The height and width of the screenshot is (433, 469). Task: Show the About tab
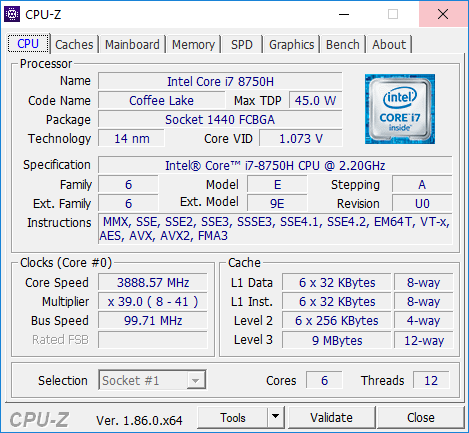point(389,45)
